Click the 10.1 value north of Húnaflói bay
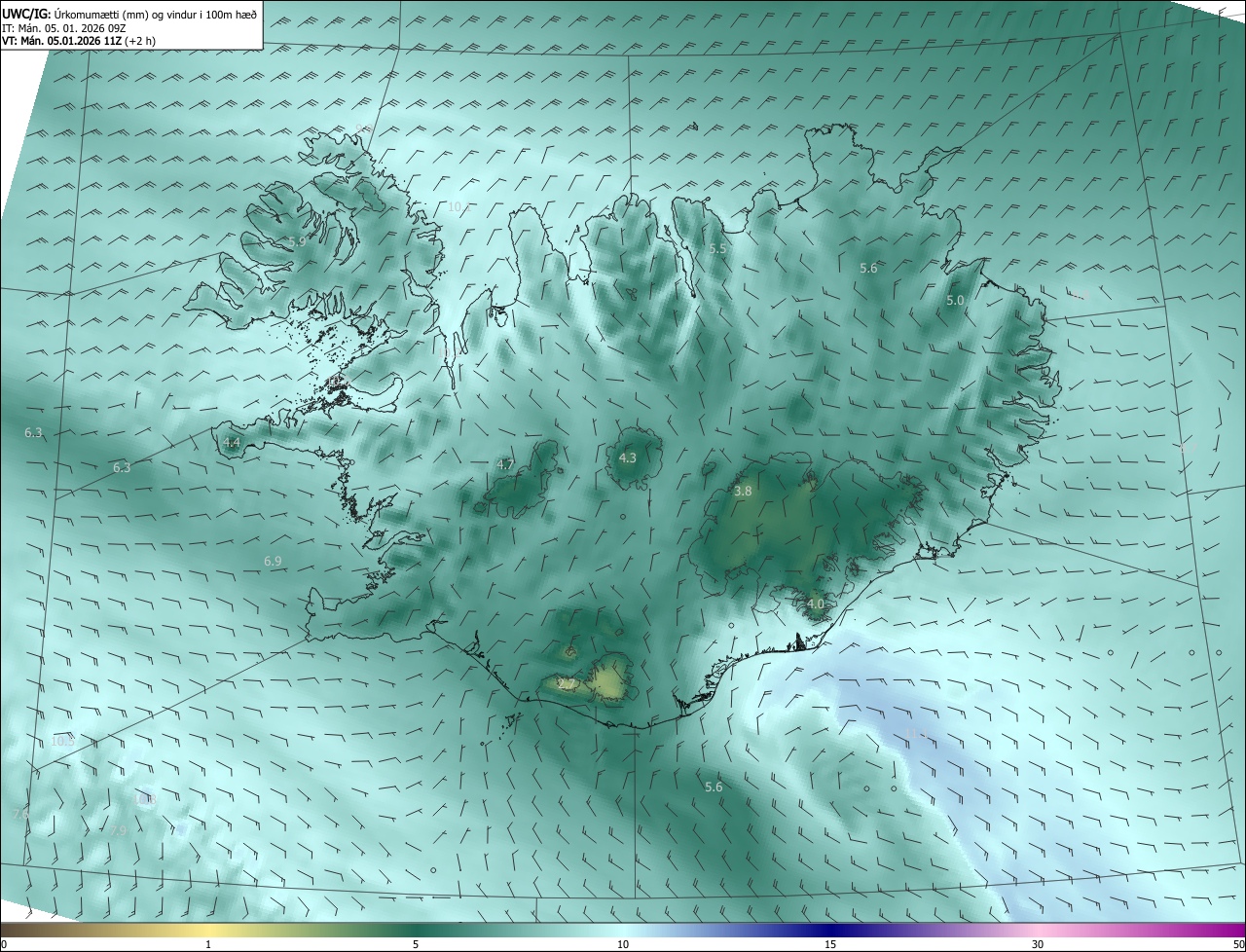 point(458,206)
